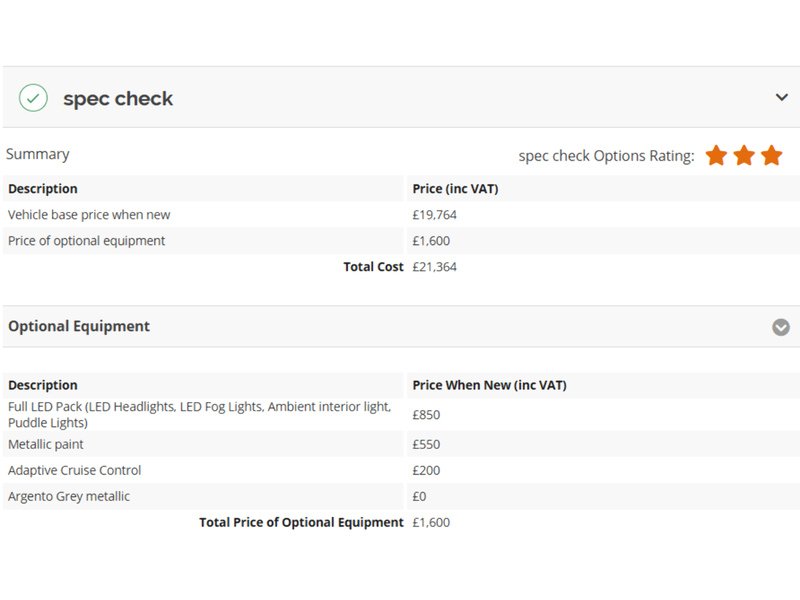Collapse the spec check section chevron
Screen dimensions: 800x600
[x=781, y=97]
